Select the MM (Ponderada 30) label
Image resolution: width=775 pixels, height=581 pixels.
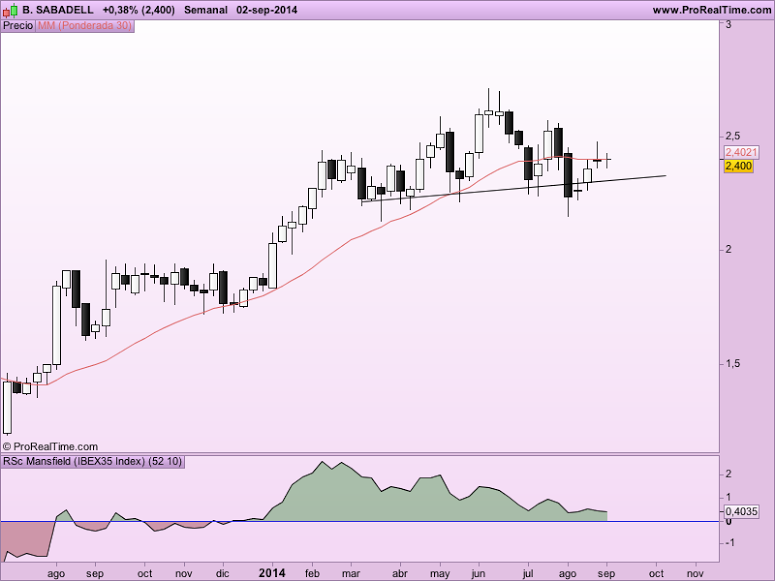(x=85, y=25)
